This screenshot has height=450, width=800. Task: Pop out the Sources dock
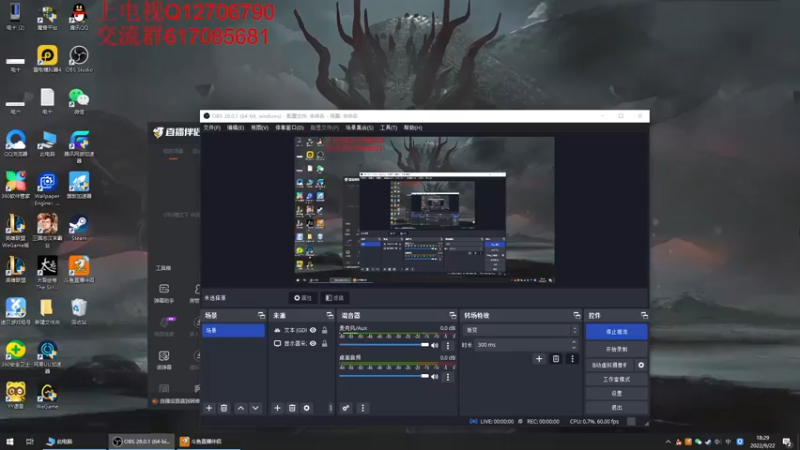click(x=330, y=315)
